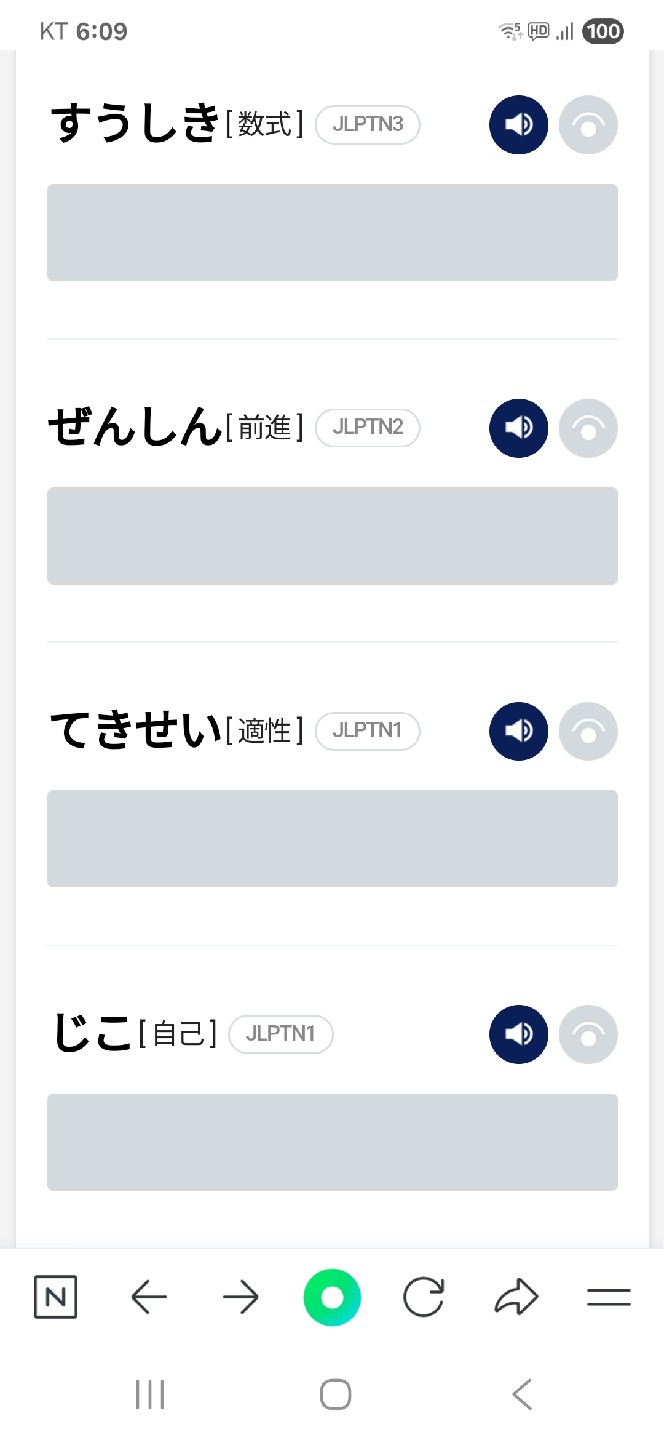
Task: Toggle gray pronunciation record button for てきせい
Action: pos(588,731)
